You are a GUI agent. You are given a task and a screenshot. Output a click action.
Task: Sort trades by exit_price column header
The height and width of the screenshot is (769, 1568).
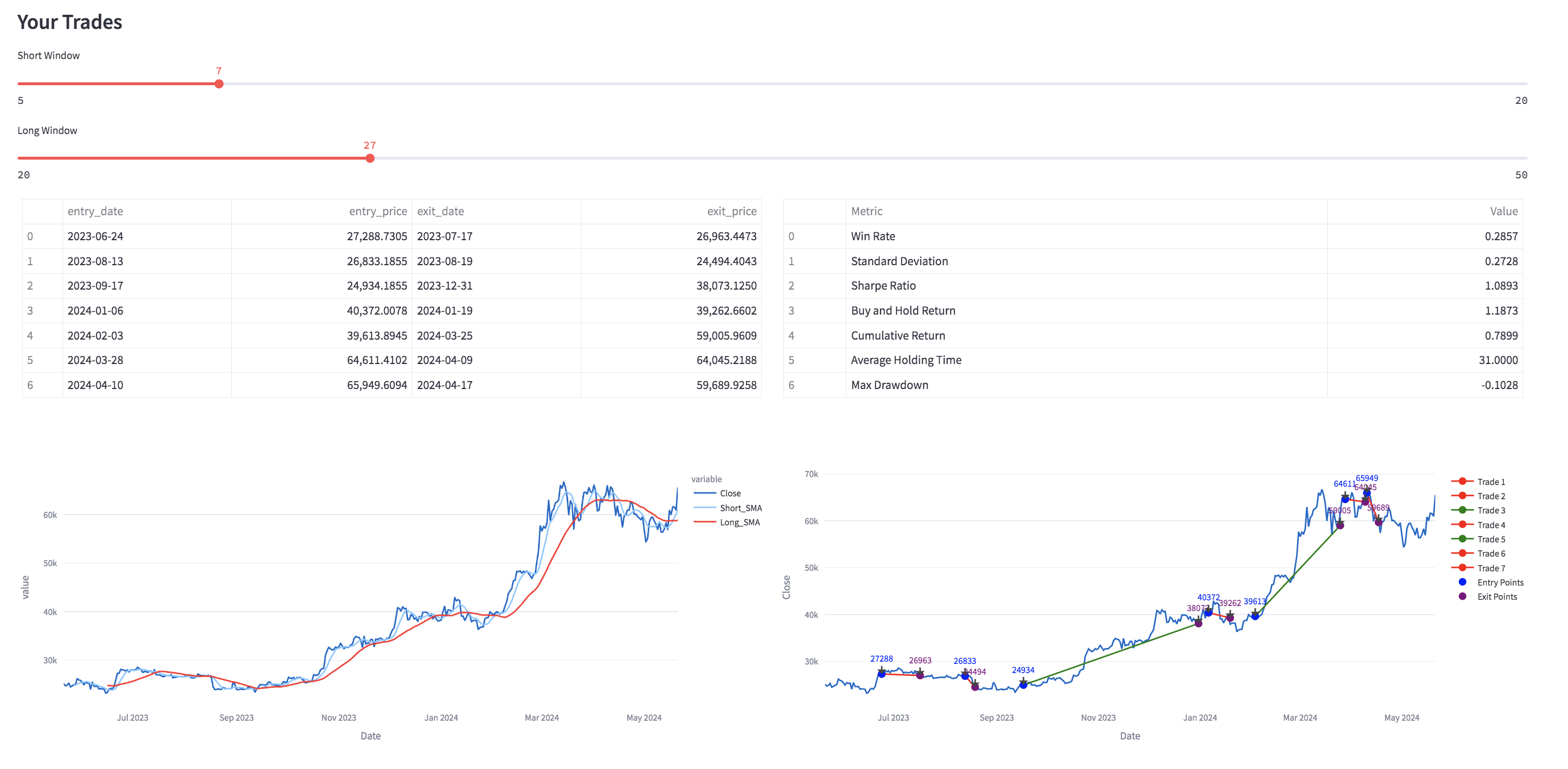click(671, 211)
